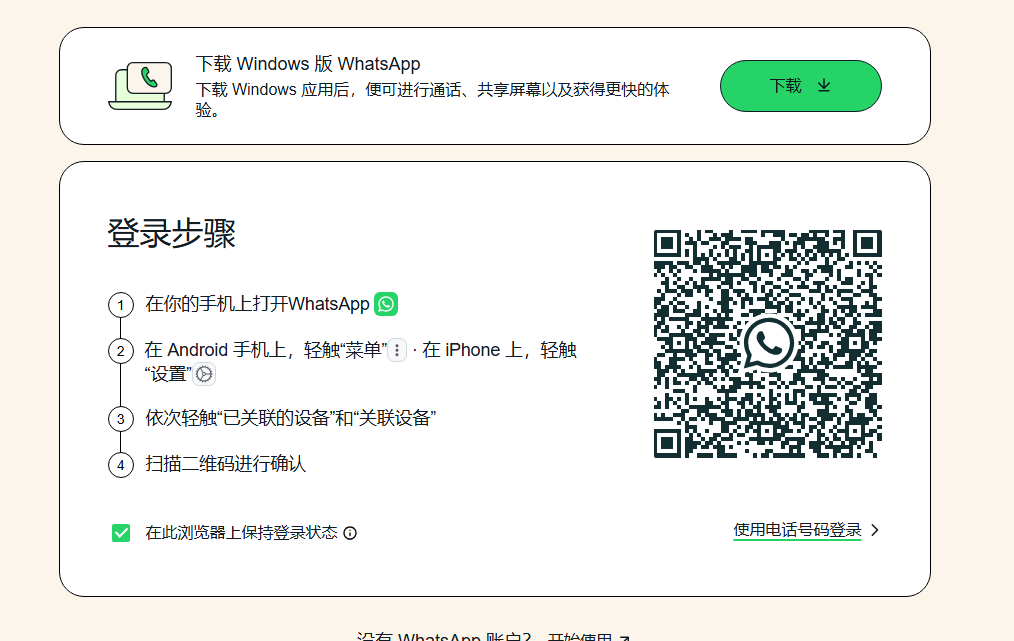Image resolution: width=1014 pixels, height=641 pixels.
Task: Click the 在此浏览器上保持登录状态 label text
Action: 241,533
